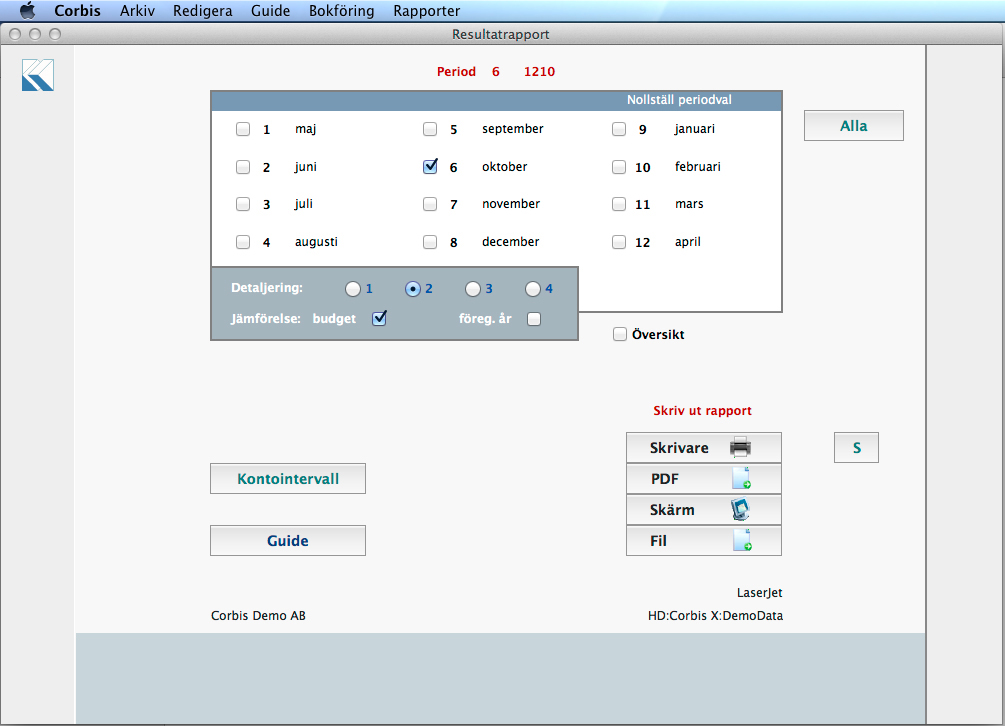Screen dimensions: 1005x726
Task: Select Detaljering level 1
Action: [353, 289]
